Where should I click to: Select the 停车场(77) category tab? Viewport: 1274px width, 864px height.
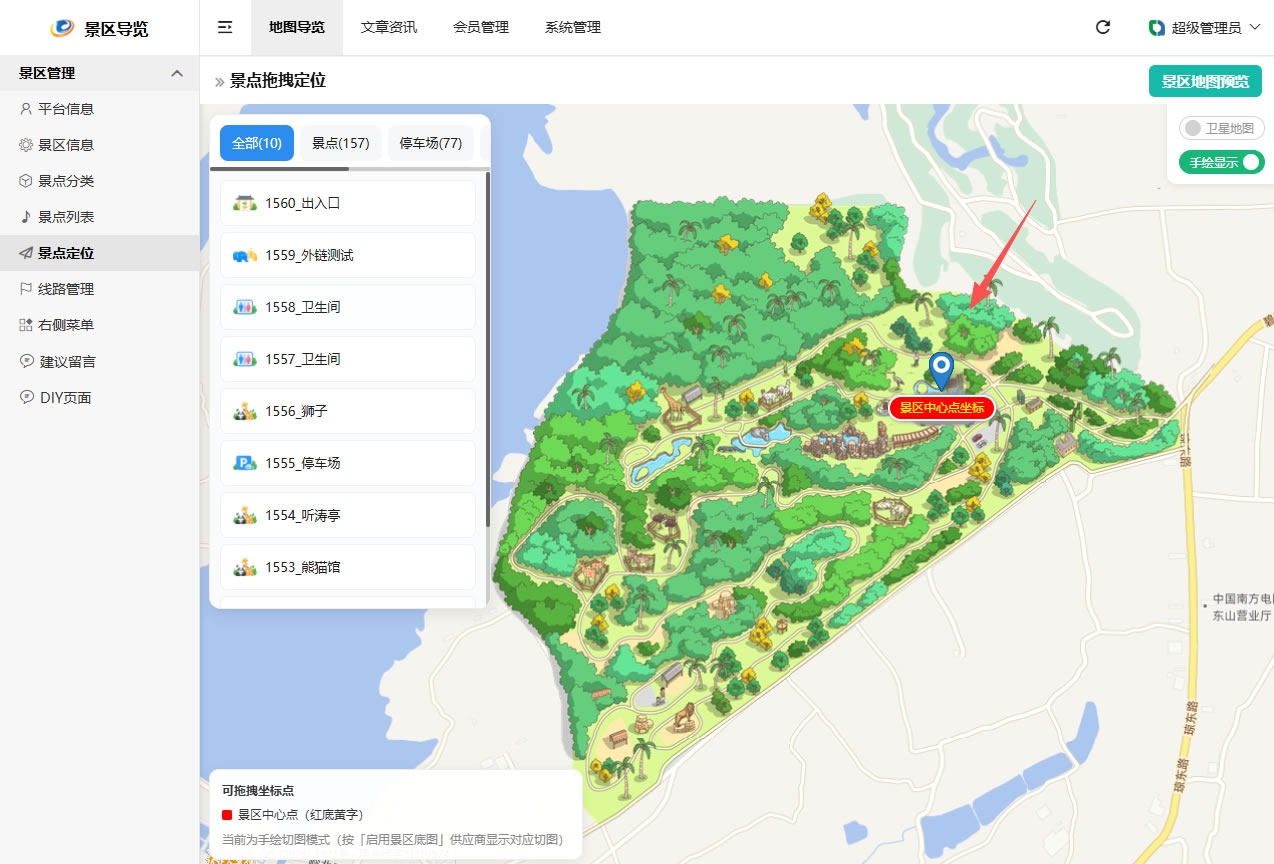[431, 143]
